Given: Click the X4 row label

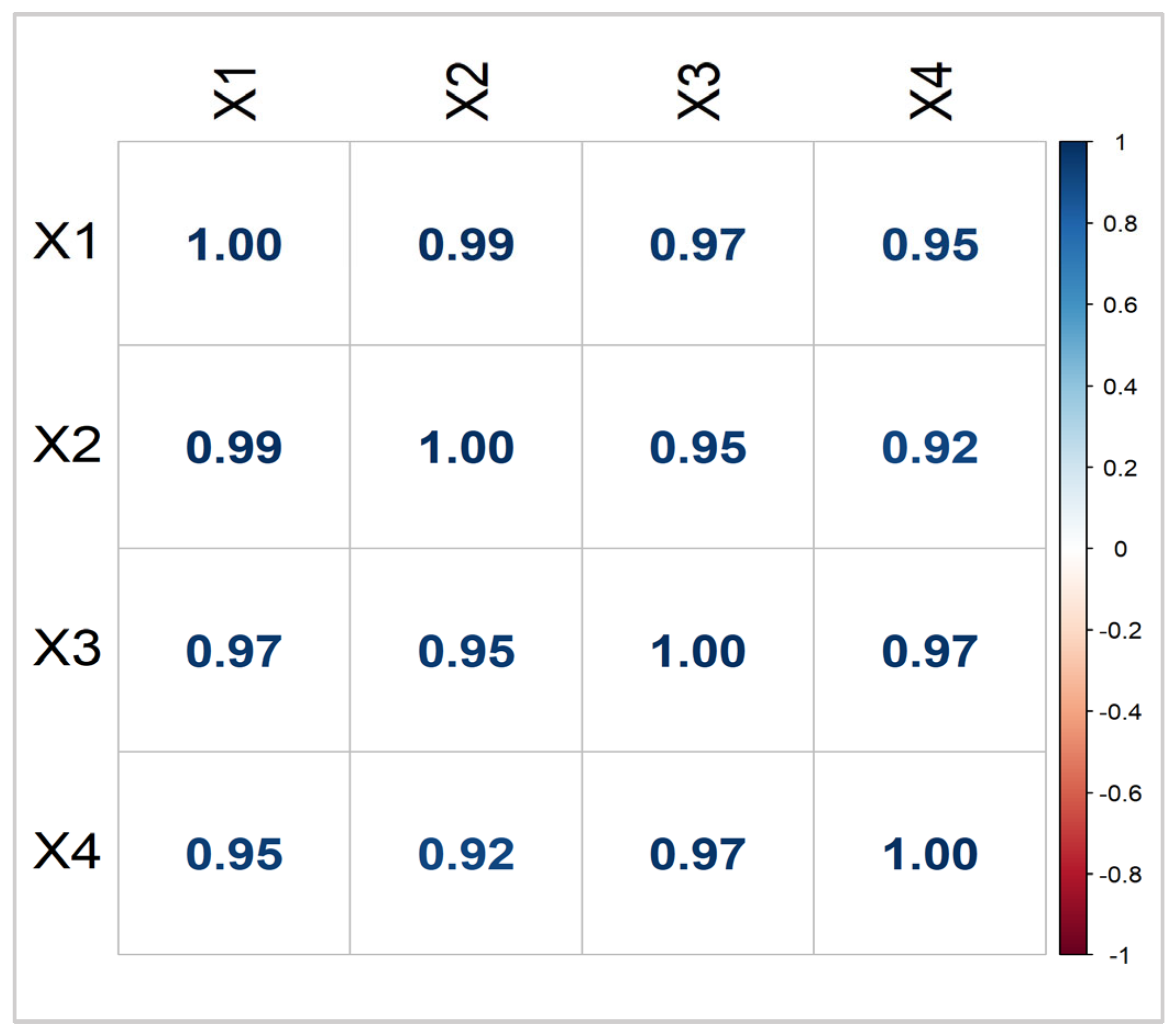Looking at the screenshot, I should pyautogui.click(x=67, y=851).
